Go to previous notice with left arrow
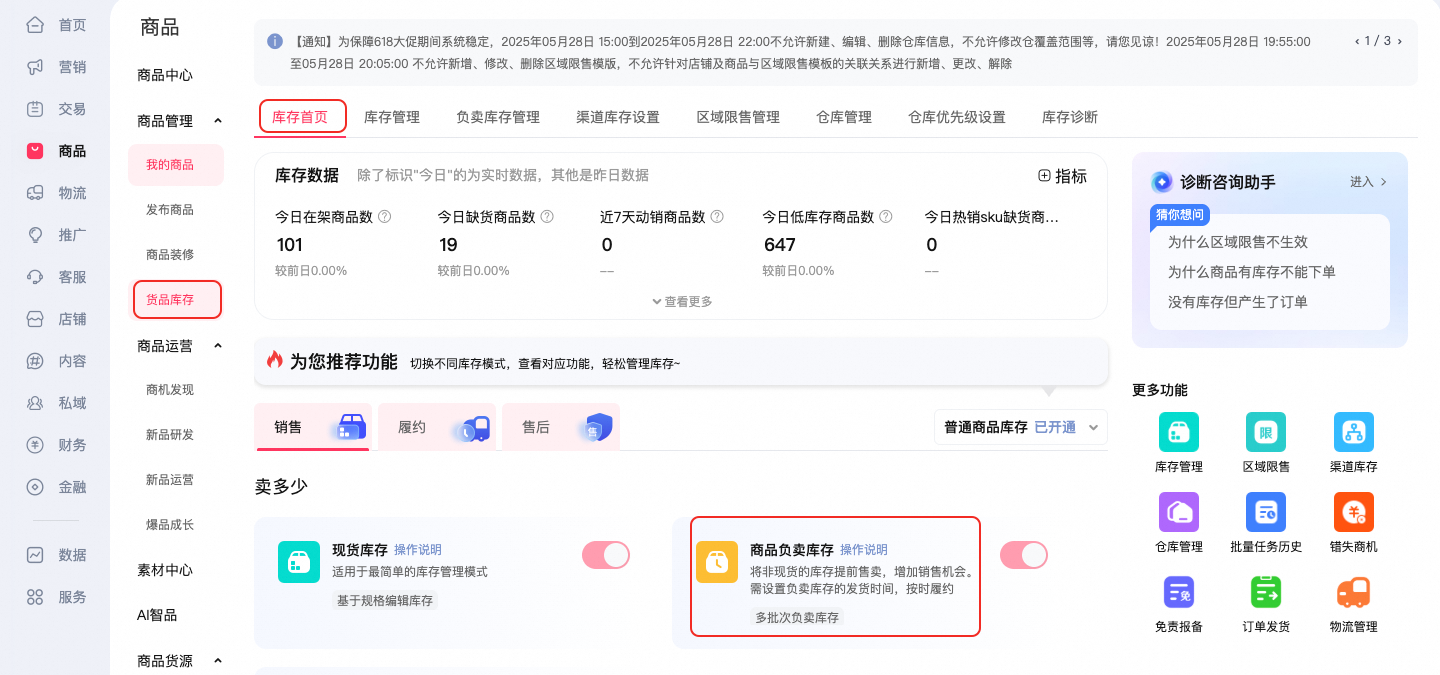This screenshot has height=675, width=1440. pyautogui.click(x=1357, y=41)
